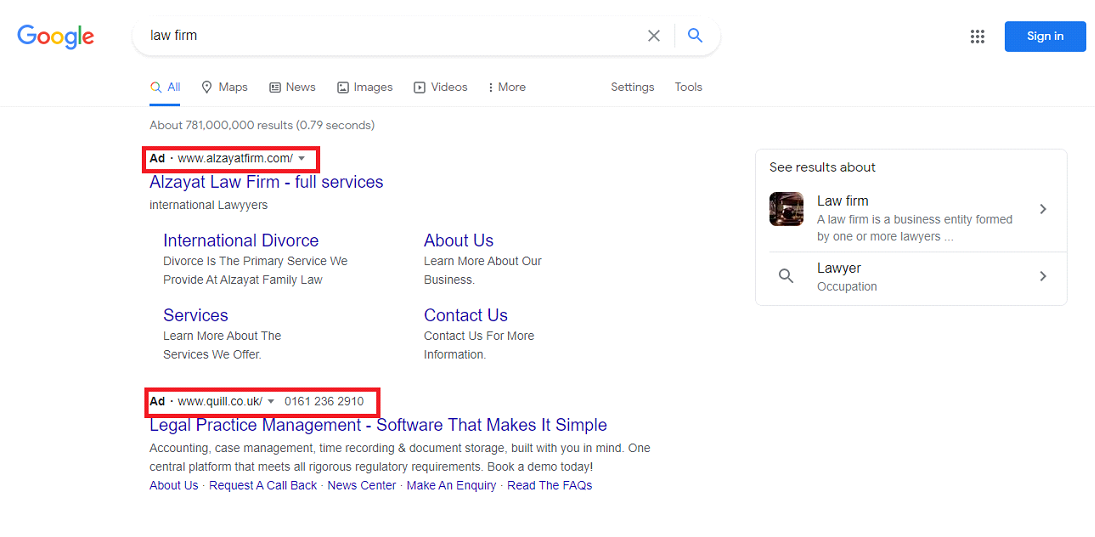Open the Law firm knowledge entry title
This screenshot has height=537, width=1095.
click(843, 201)
